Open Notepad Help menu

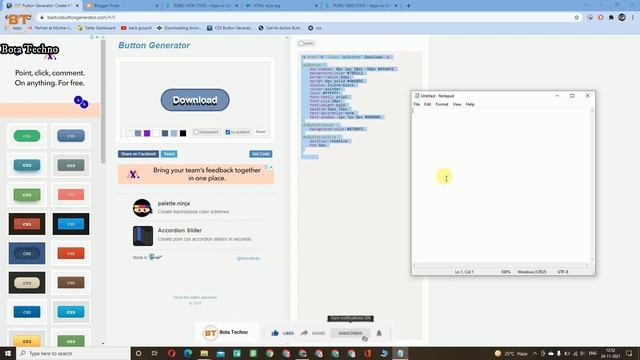tap(470, 104)
